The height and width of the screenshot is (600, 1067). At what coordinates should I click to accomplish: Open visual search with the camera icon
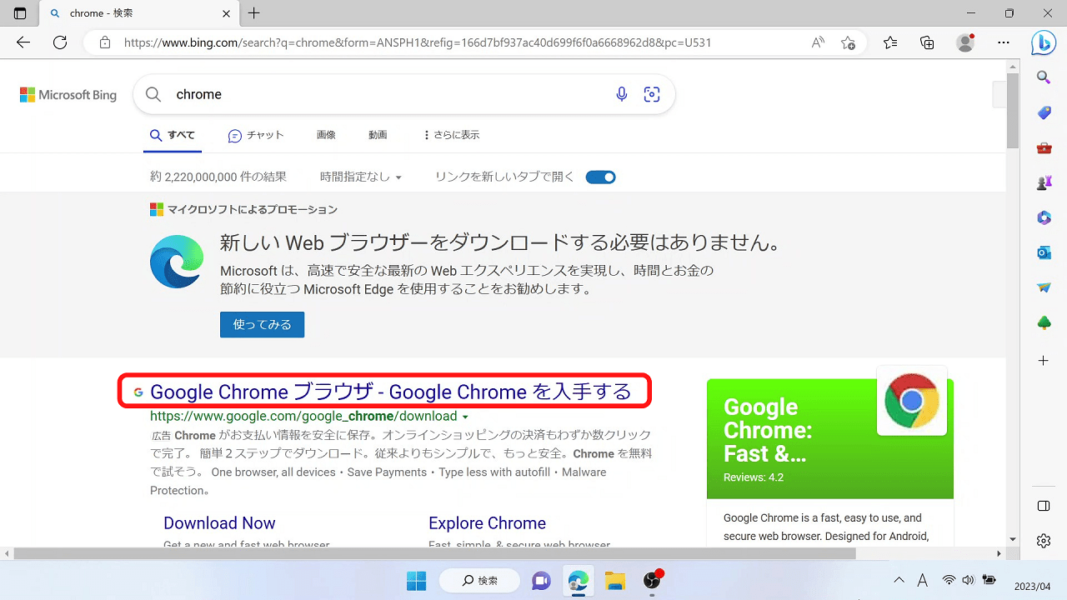(652, 94)
